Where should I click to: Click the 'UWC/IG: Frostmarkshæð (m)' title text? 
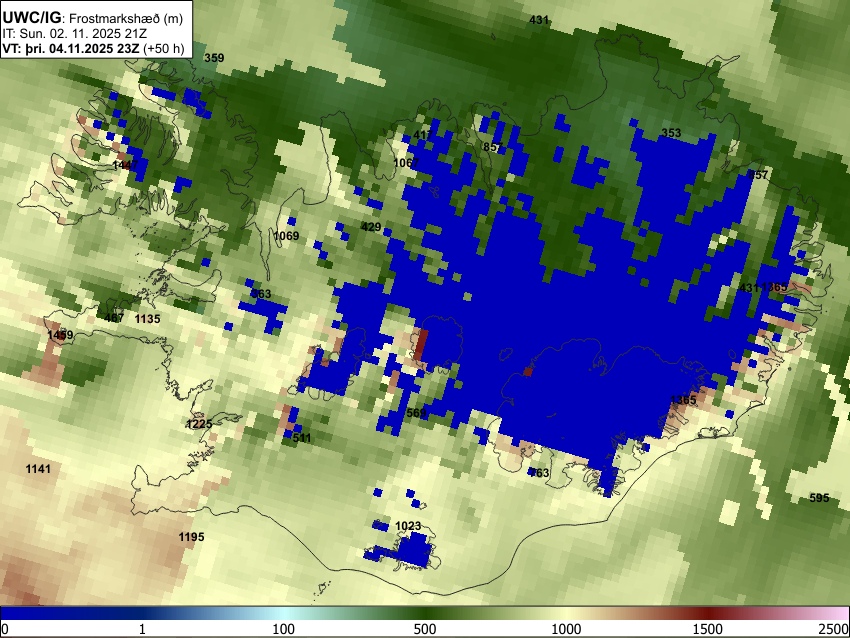click(x=93, y=18)
